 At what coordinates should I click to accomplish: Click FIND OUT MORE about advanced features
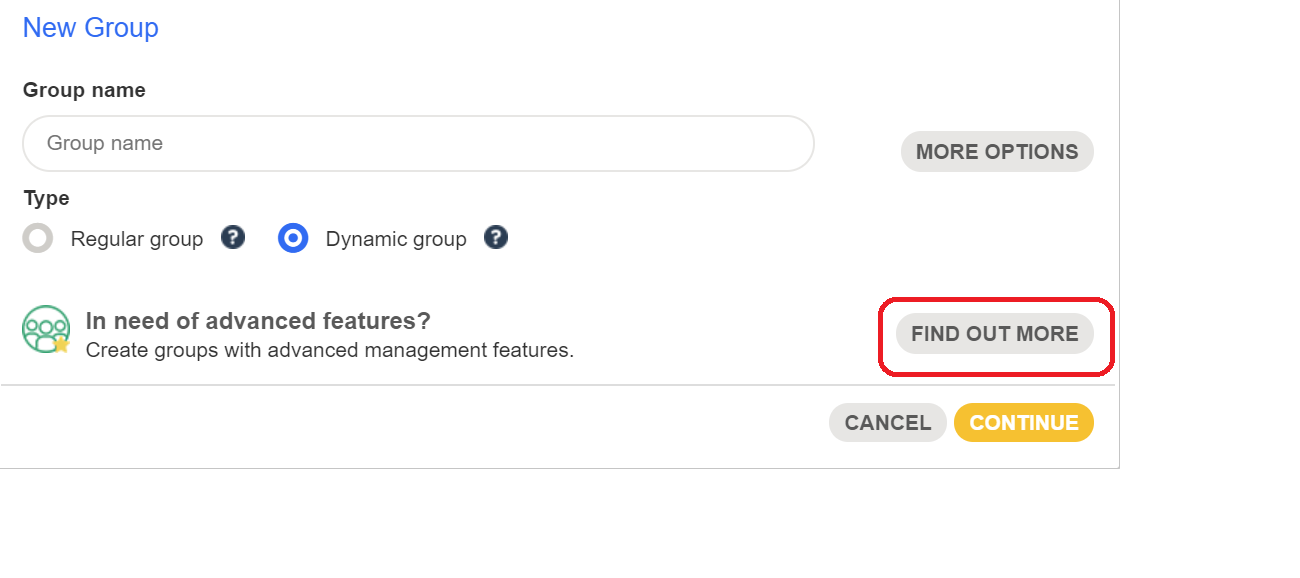point(993,334)
